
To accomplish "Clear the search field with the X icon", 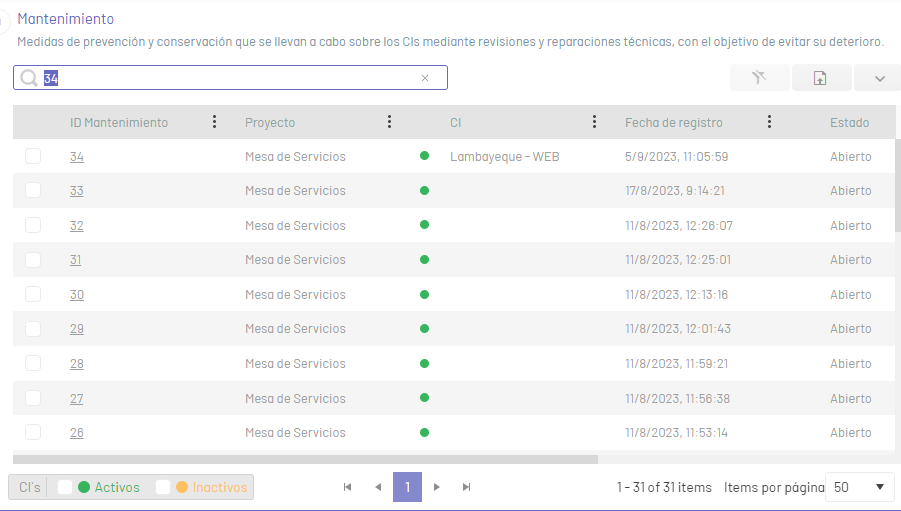I will click(x=425, y=78).
